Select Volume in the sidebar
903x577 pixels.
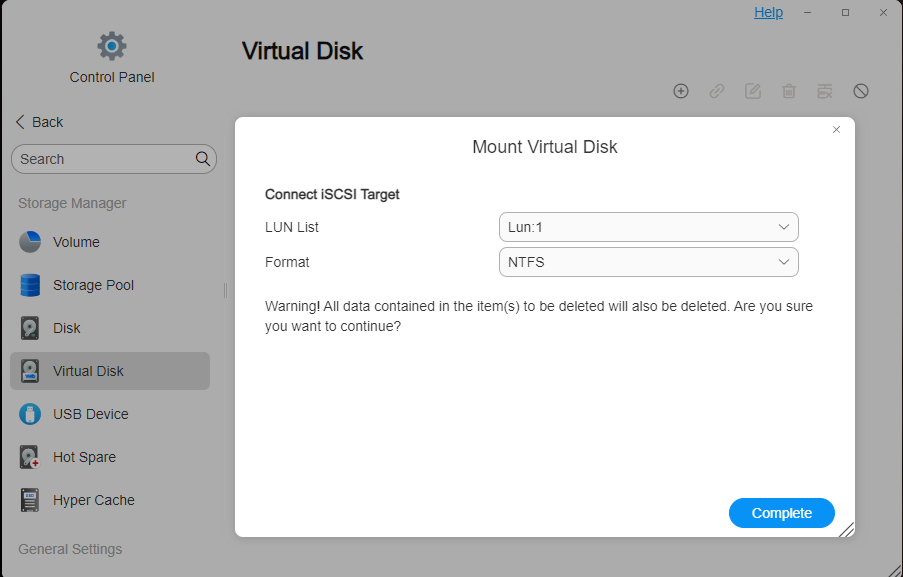click(76, 242)
